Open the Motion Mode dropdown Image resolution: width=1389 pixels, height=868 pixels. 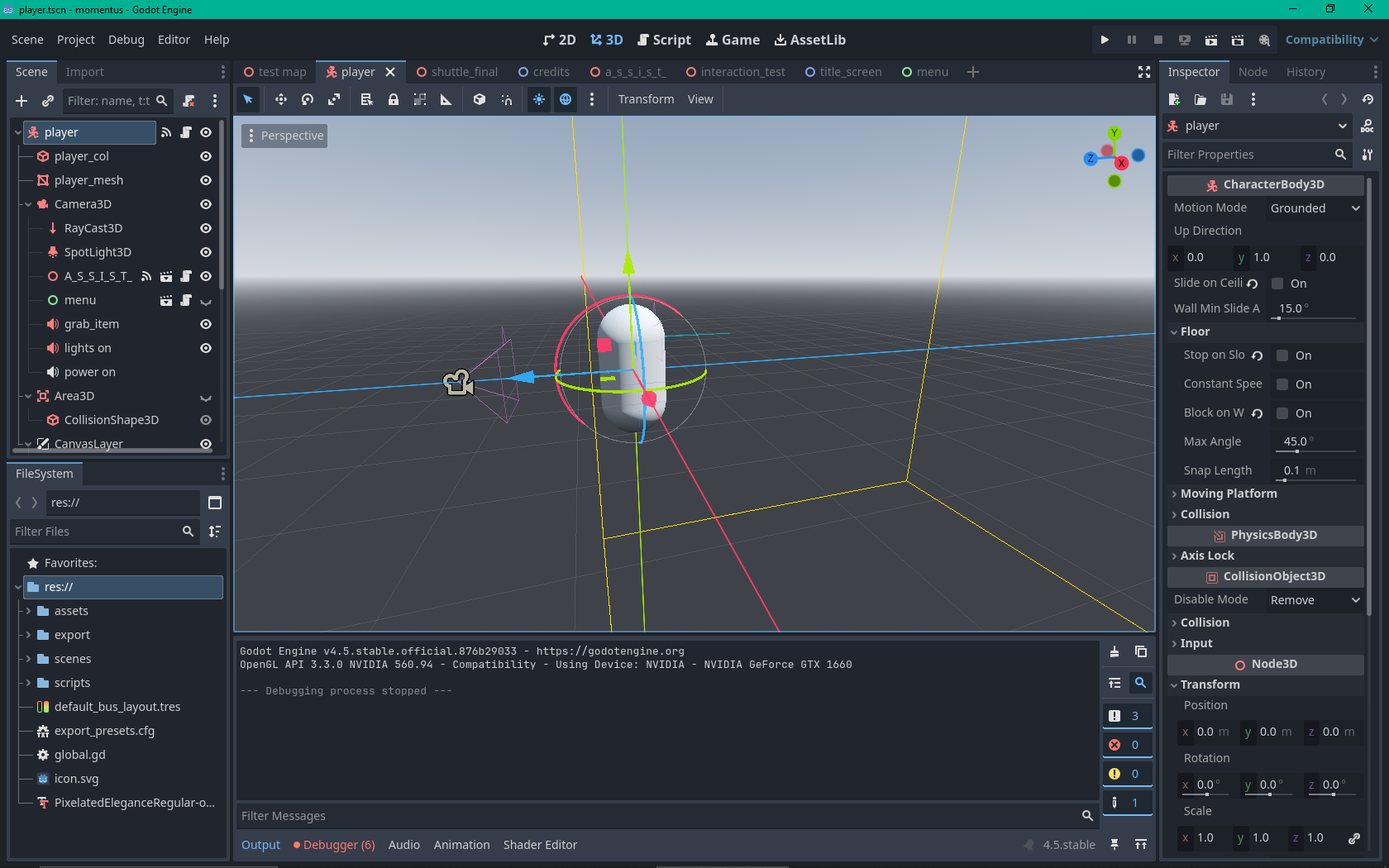coord(1315,208)
